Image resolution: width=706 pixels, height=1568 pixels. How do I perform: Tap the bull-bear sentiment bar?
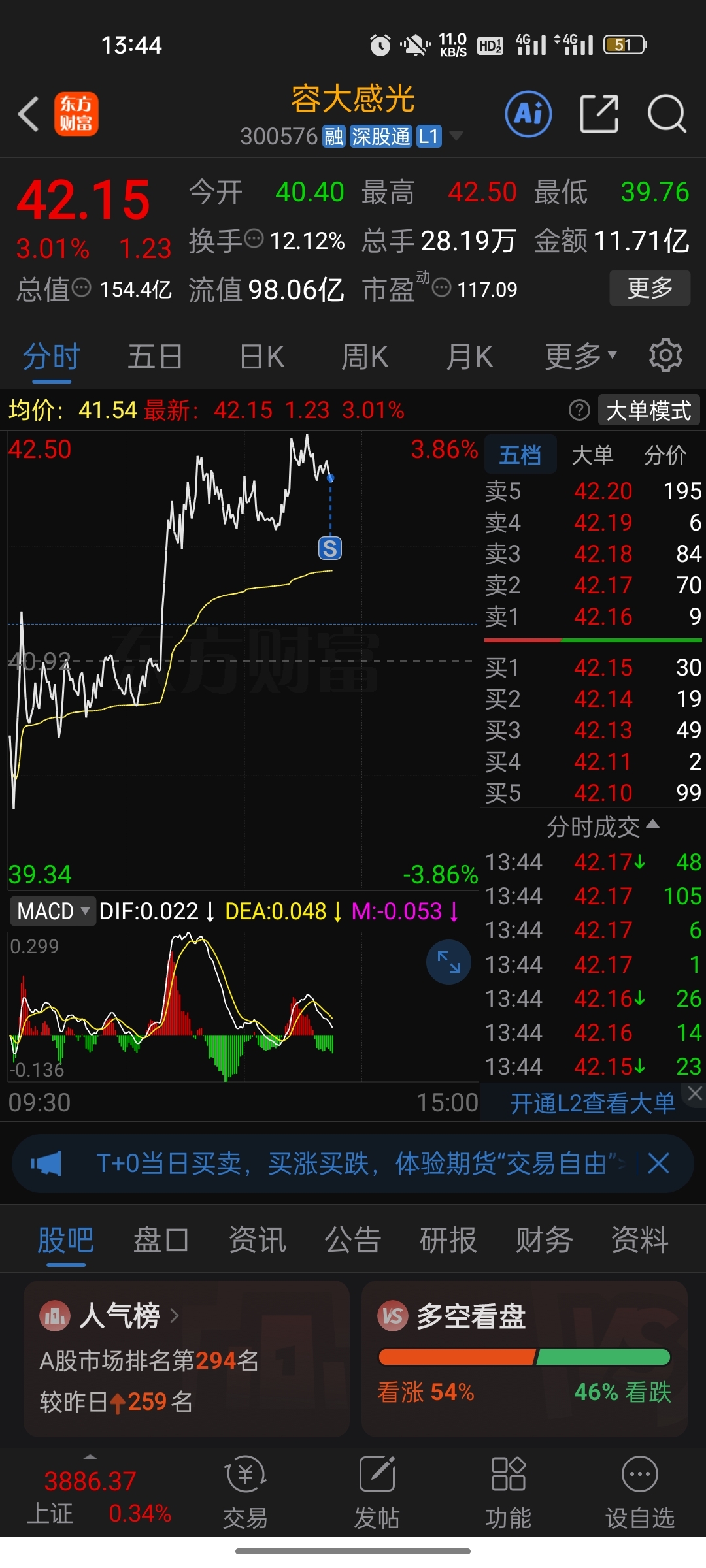click(524, 1357)
